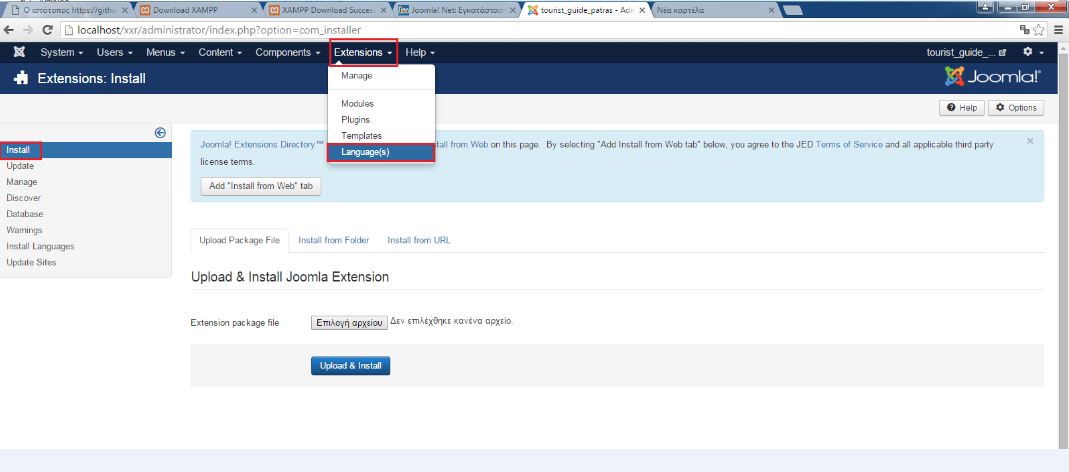Go back with the browser back arrow

pyautogui.click(x=10, y=30)
